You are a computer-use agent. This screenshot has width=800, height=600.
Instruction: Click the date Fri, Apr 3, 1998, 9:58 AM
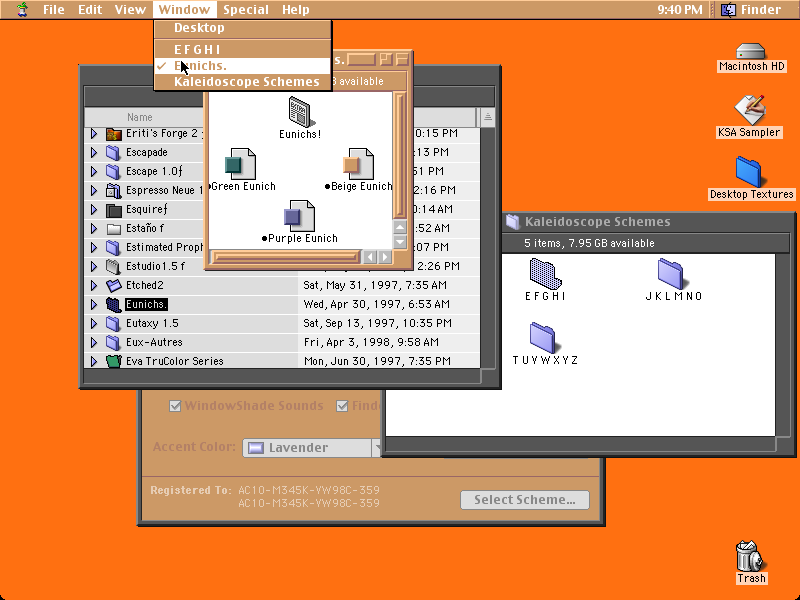pyautogui.click(x=371, y=342)
